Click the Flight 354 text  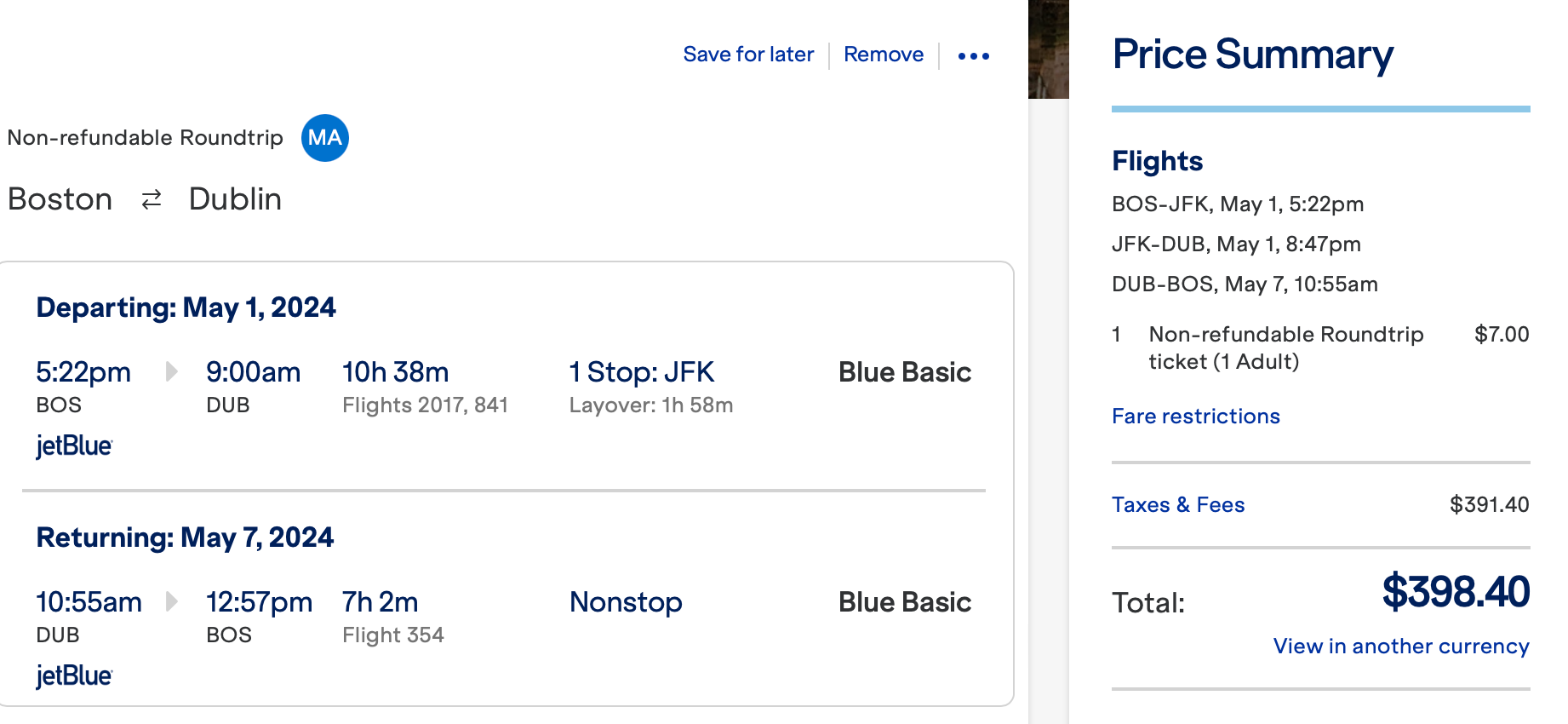coord(393,635)
